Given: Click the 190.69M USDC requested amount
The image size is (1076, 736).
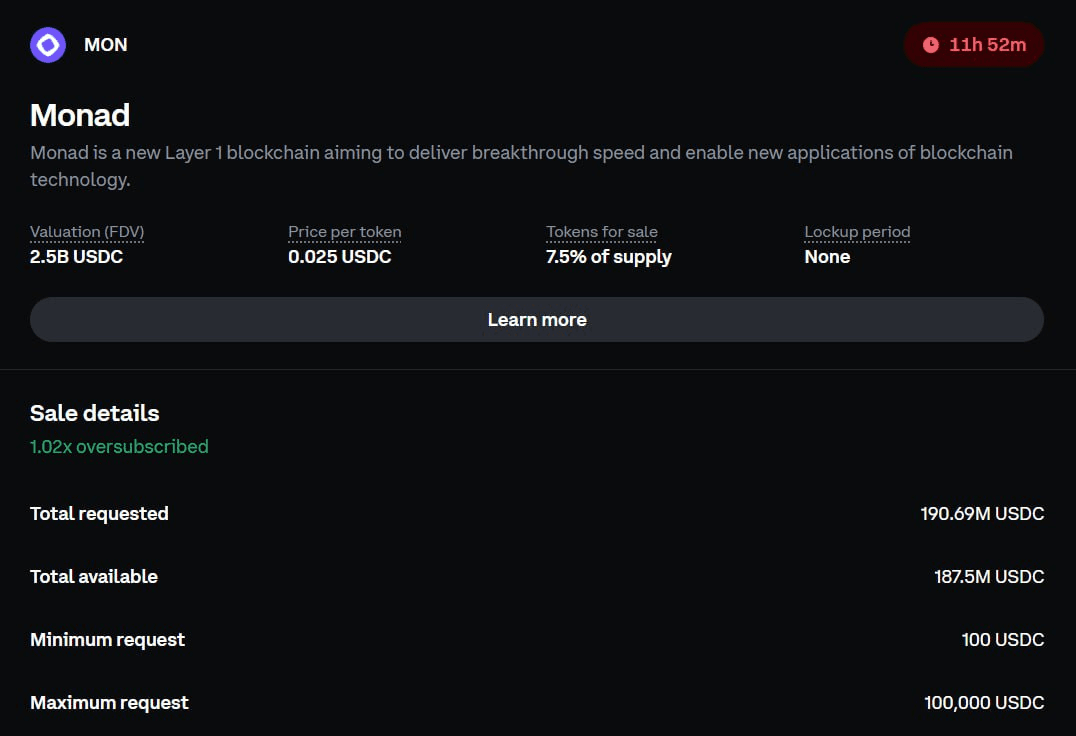Looking at the screenshot, I should coord(982,514).
